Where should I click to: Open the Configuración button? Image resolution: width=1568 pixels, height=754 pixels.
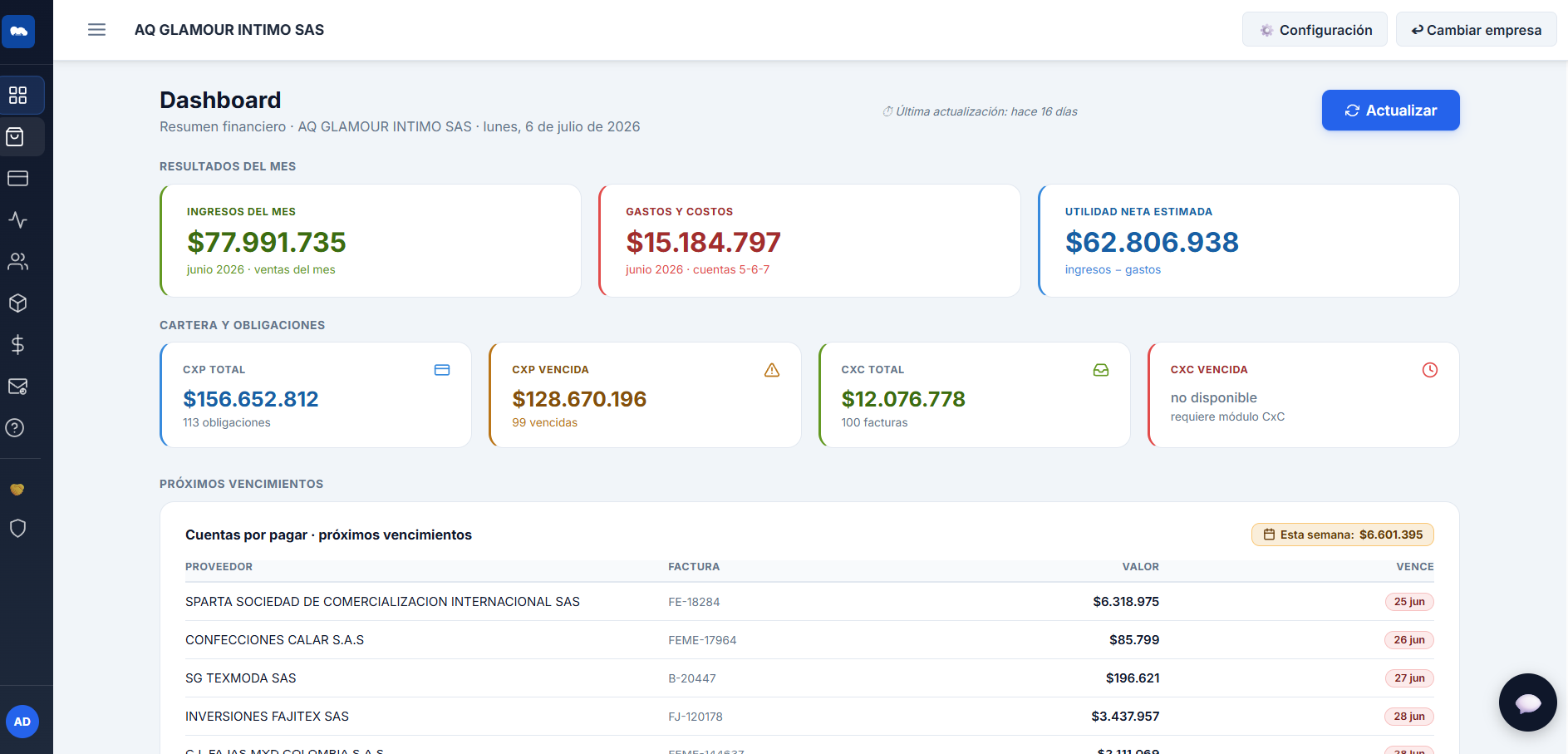pyautogui.click(x=1315, y=30)
